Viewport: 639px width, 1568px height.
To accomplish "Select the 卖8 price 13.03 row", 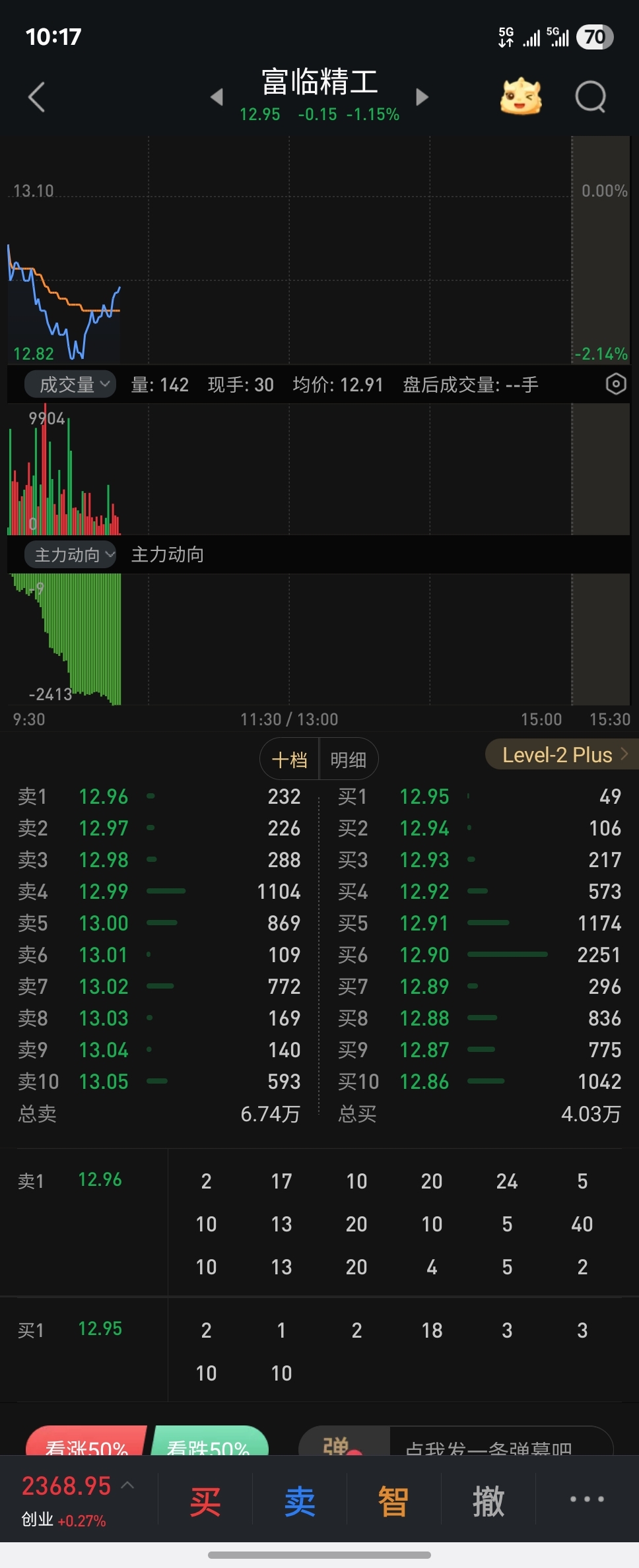I will pyautogui.click(x=159, y=1018).
